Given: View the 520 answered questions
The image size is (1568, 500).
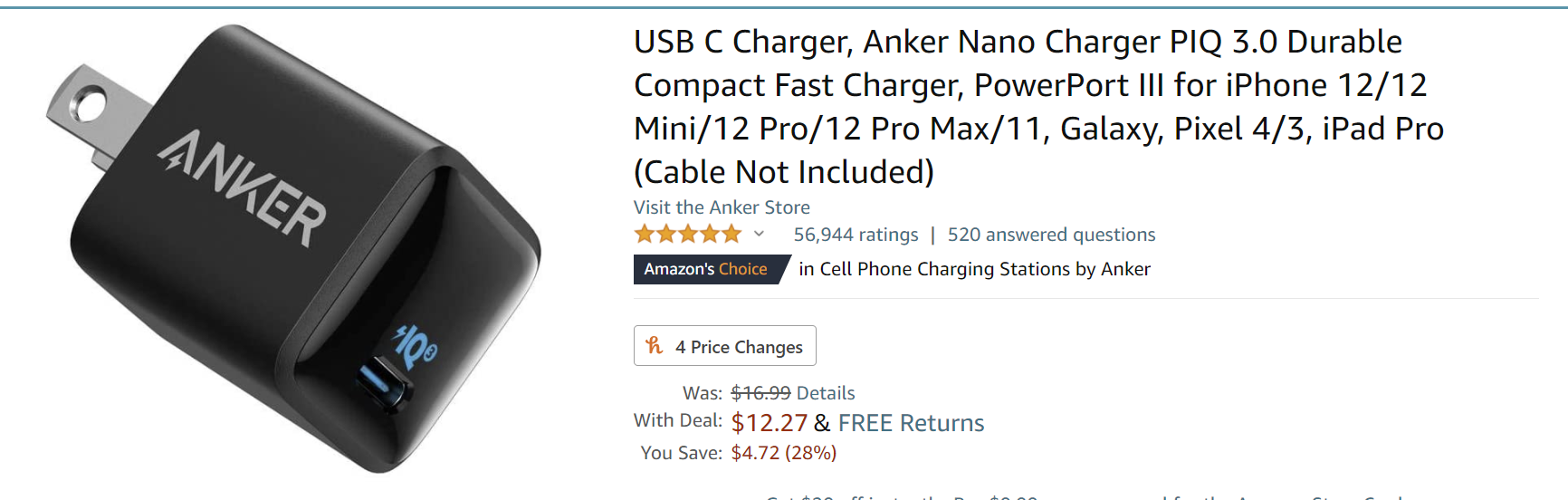Looking at the screenshot, I should pyautogui.click(x=1051, y=235).
